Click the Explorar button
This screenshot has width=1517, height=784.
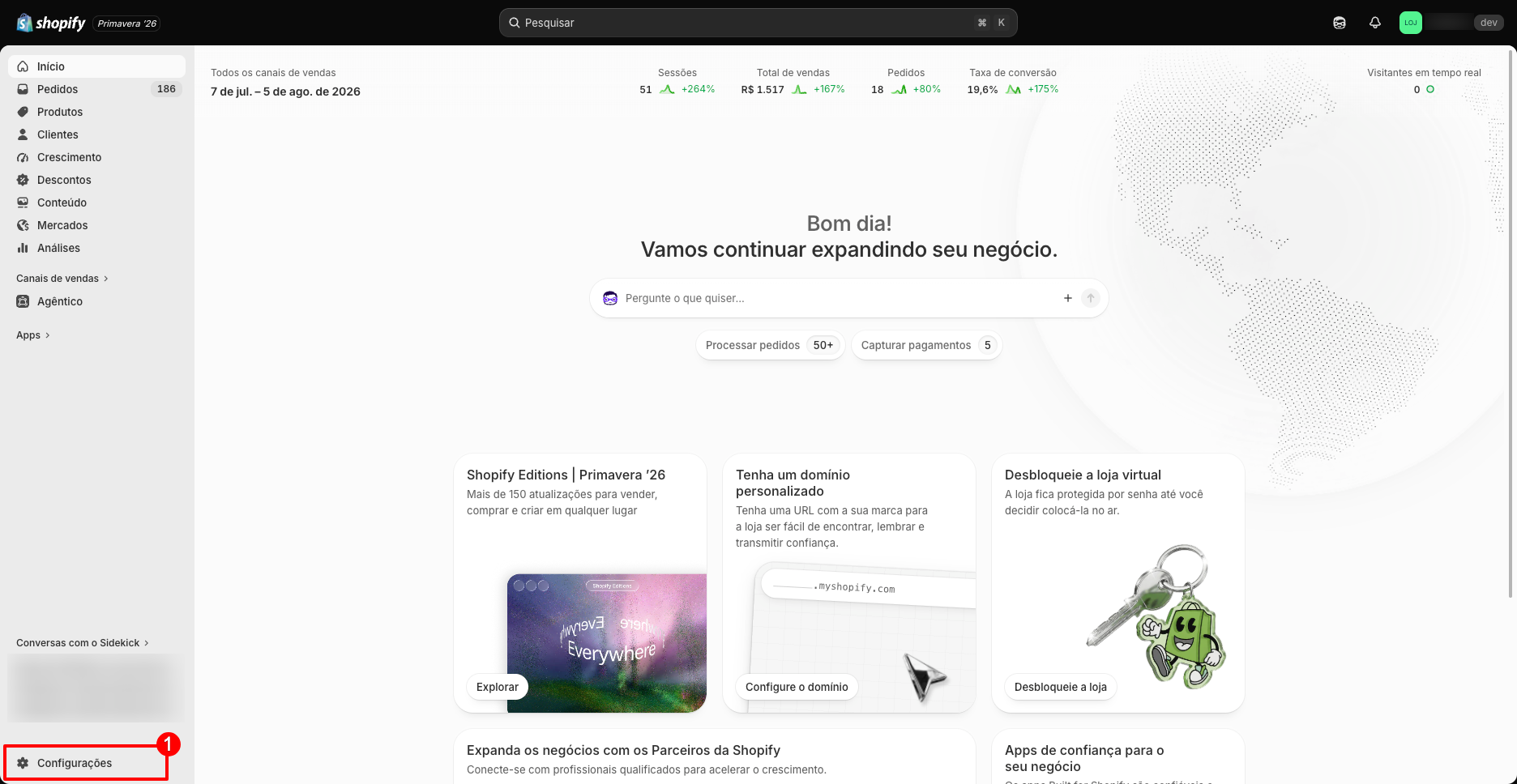(x=498, y=687)
